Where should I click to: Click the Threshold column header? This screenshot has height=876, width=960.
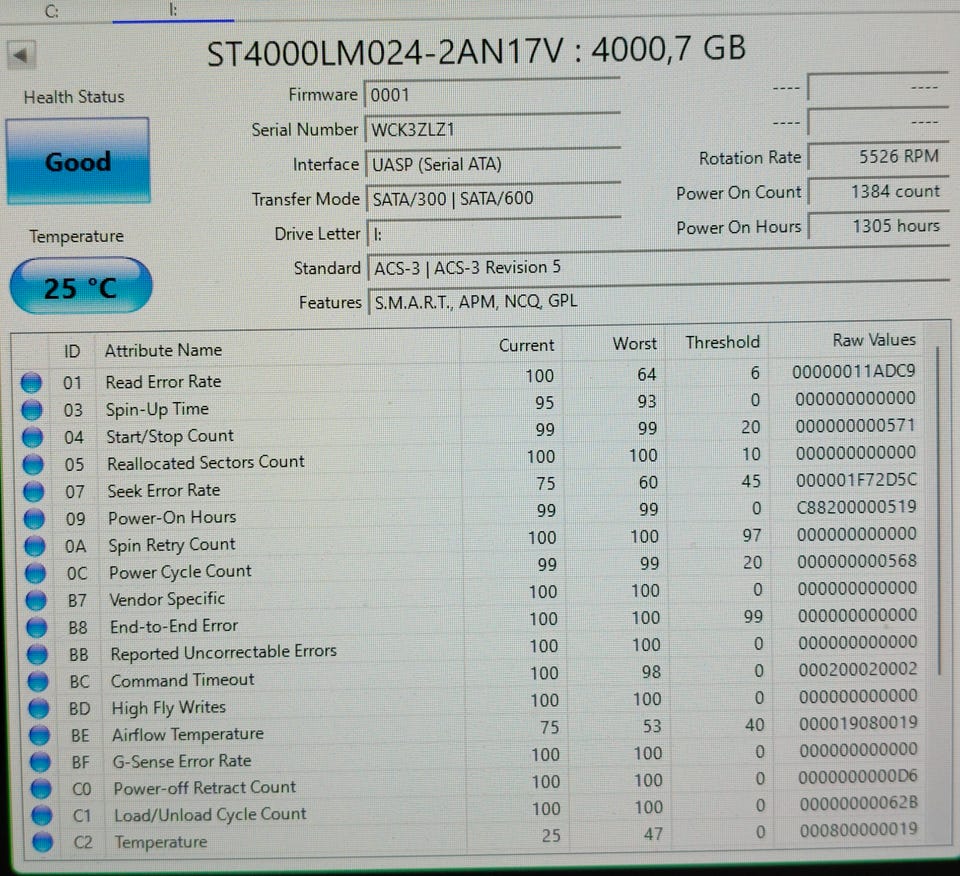tap(722, 342)
